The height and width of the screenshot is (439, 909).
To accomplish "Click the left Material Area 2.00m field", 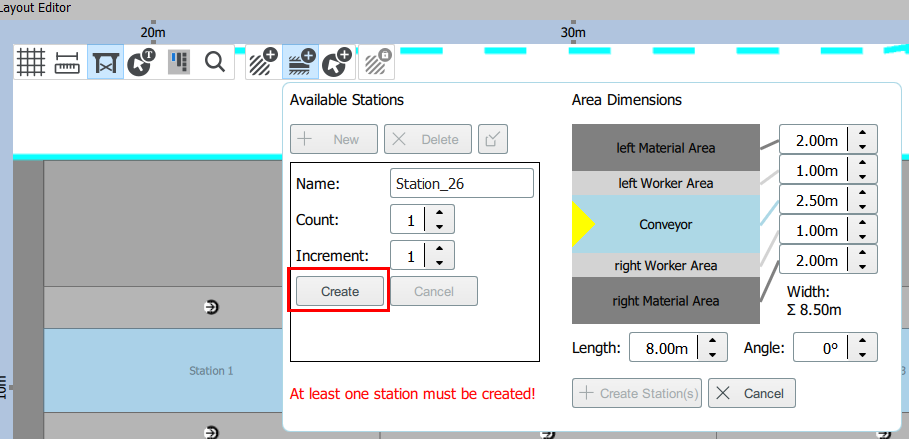I will tap(814, 139).
